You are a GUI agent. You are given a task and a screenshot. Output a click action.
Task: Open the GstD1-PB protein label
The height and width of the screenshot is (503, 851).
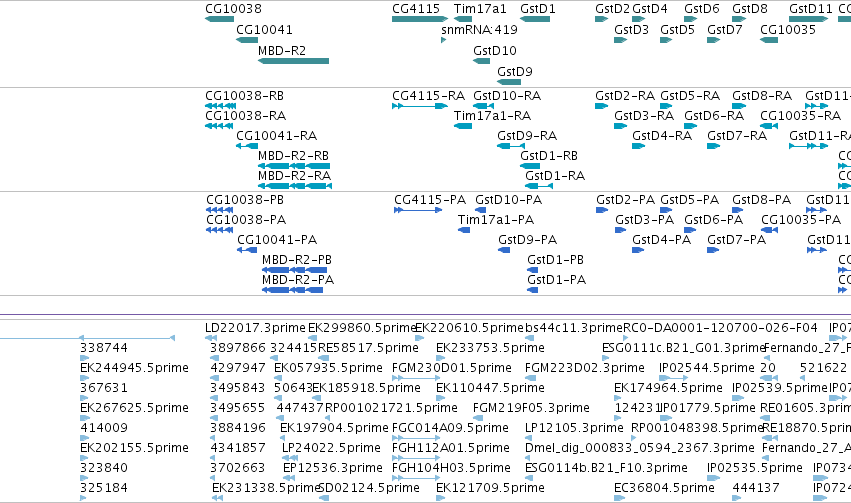pos(556,260)
